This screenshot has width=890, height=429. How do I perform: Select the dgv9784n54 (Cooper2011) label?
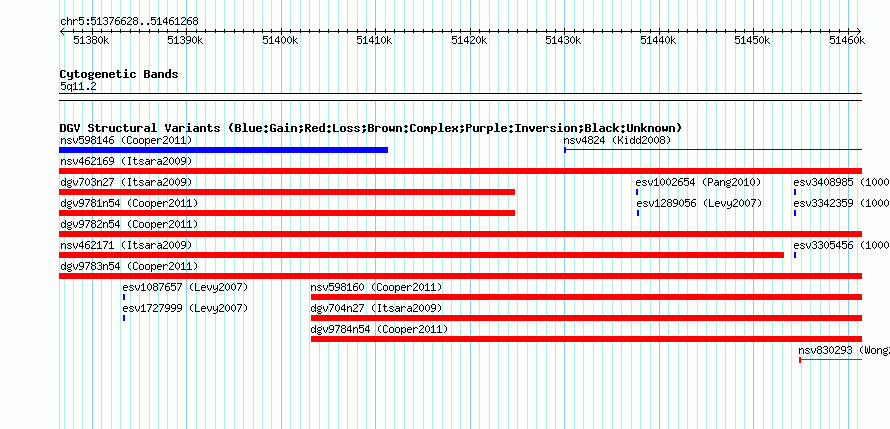pos(379,329)
